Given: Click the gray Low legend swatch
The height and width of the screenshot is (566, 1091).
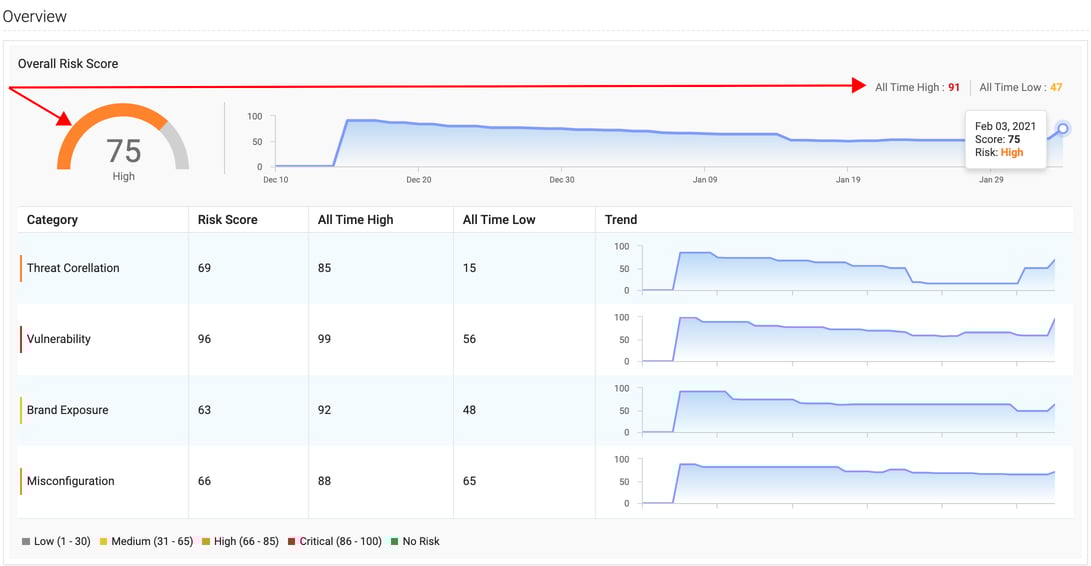Looking at the screenshot, I should pos(26,542).
